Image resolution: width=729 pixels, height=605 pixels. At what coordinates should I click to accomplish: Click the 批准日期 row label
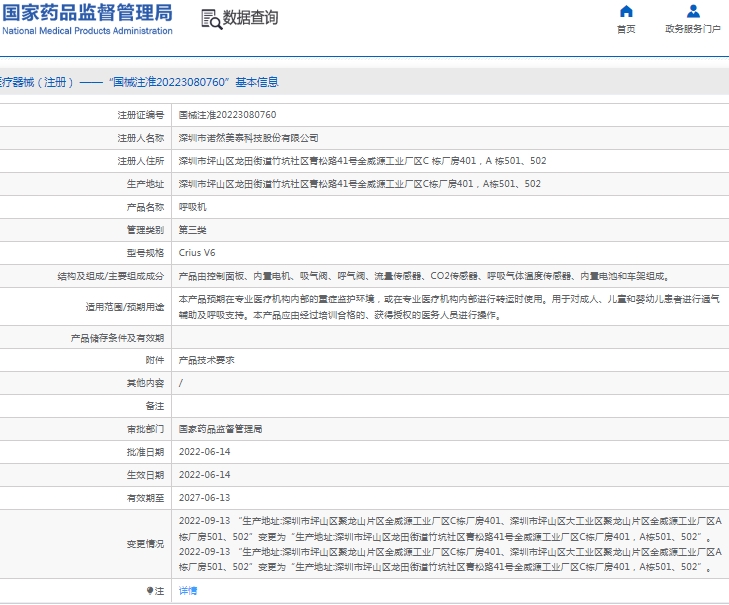(146, 452)
